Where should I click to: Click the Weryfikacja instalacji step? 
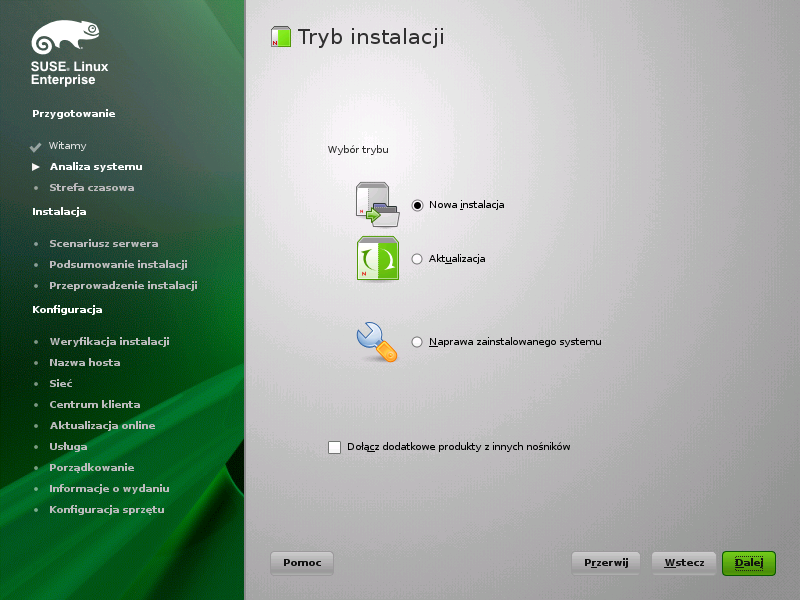pos(110,342)
